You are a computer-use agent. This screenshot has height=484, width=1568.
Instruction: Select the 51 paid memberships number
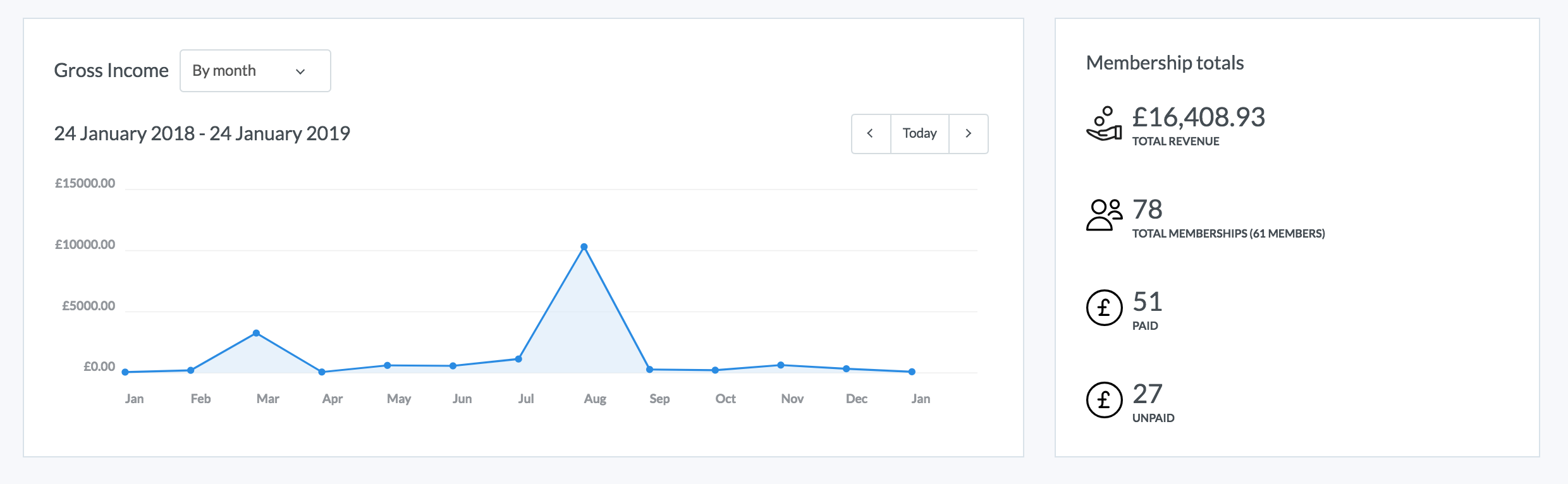tap(1147, 302)
